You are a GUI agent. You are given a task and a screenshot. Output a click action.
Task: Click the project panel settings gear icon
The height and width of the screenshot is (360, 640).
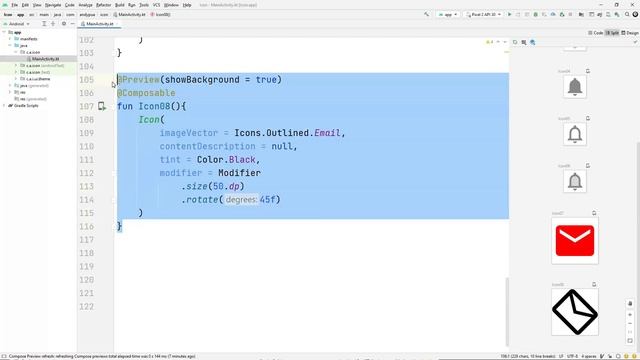[x=64, y=24]
